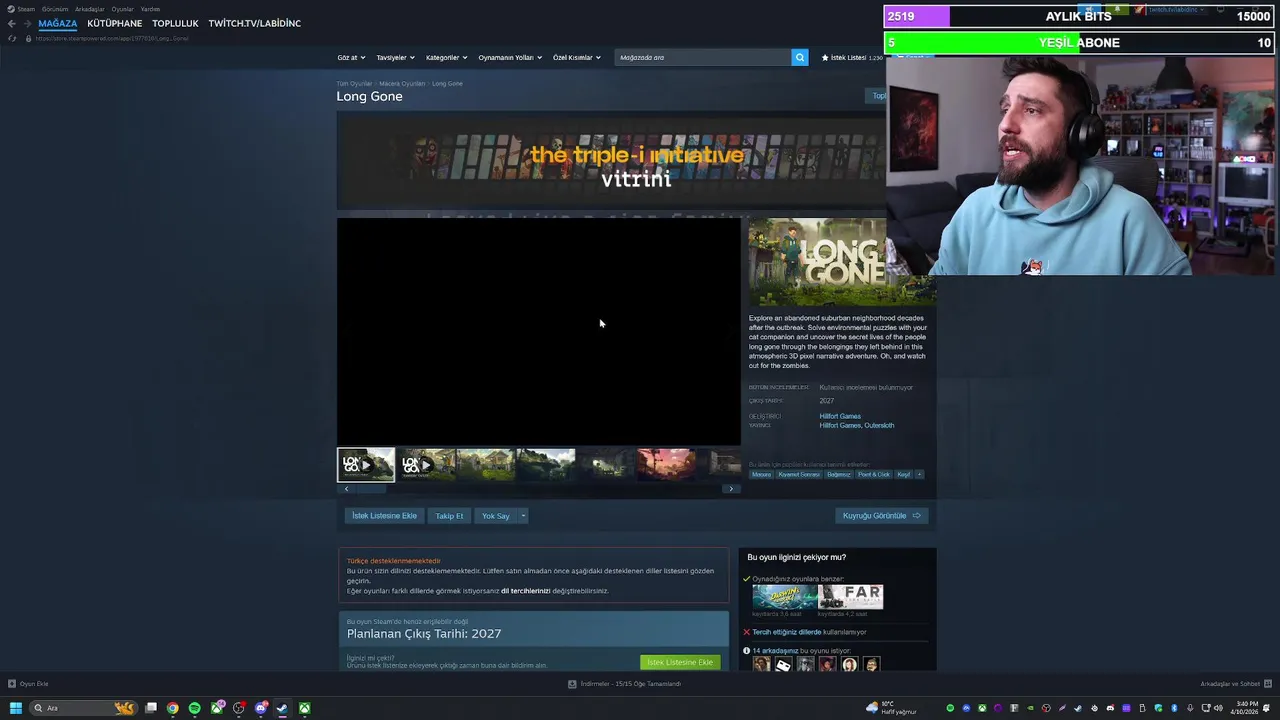Open the Oyunlar menu
This screenshot has height=720, width=1280.
click(x=122, y=9)
